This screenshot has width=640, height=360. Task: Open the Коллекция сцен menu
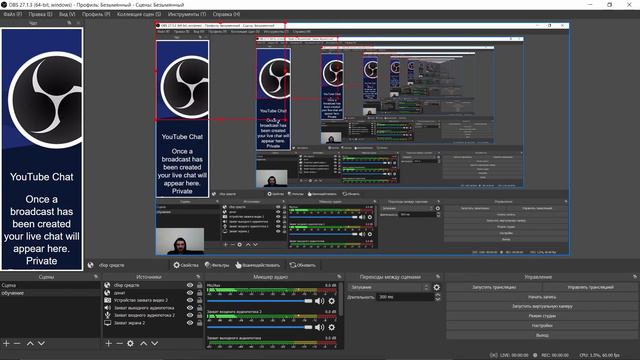[139, 14]
